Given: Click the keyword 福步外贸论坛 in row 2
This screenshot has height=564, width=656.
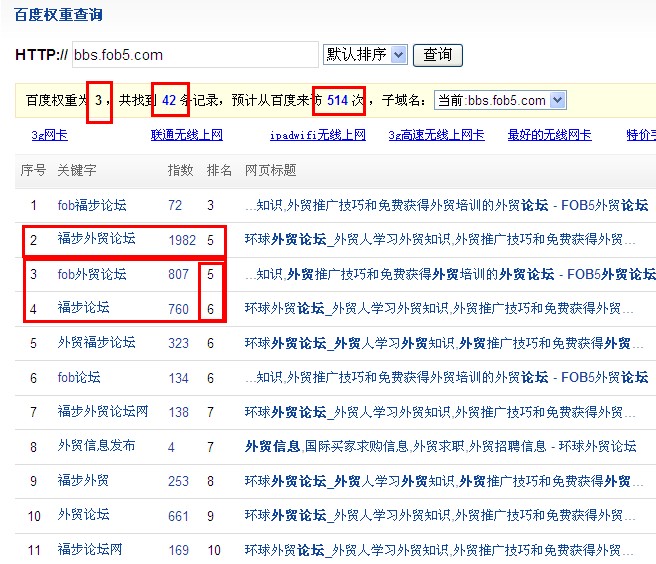Looking at the screenshot, I should pos(96,239).
